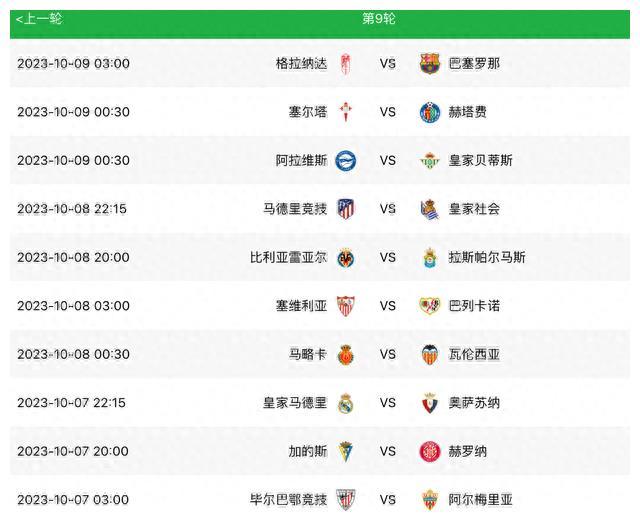Open the Osasuna club crest
Screen dimensions: 640x532
pyautogui.click(x=430, y=403)
